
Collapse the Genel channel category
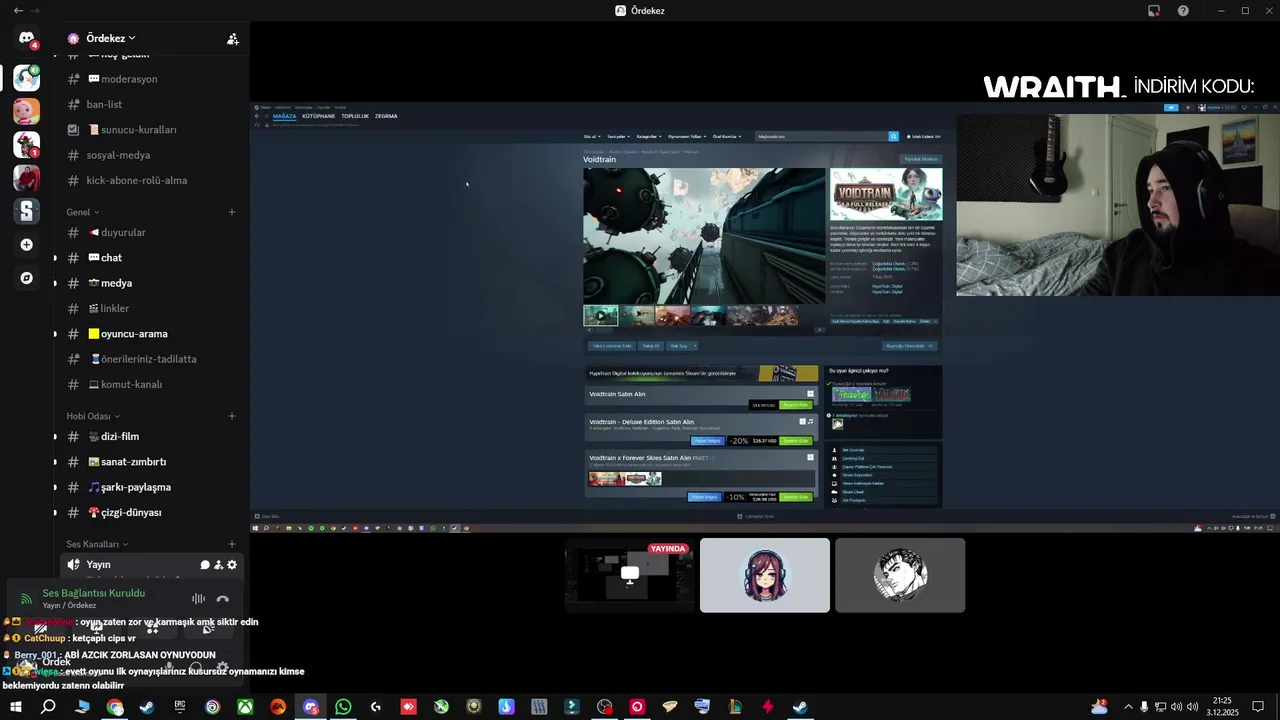click(83, 212)
